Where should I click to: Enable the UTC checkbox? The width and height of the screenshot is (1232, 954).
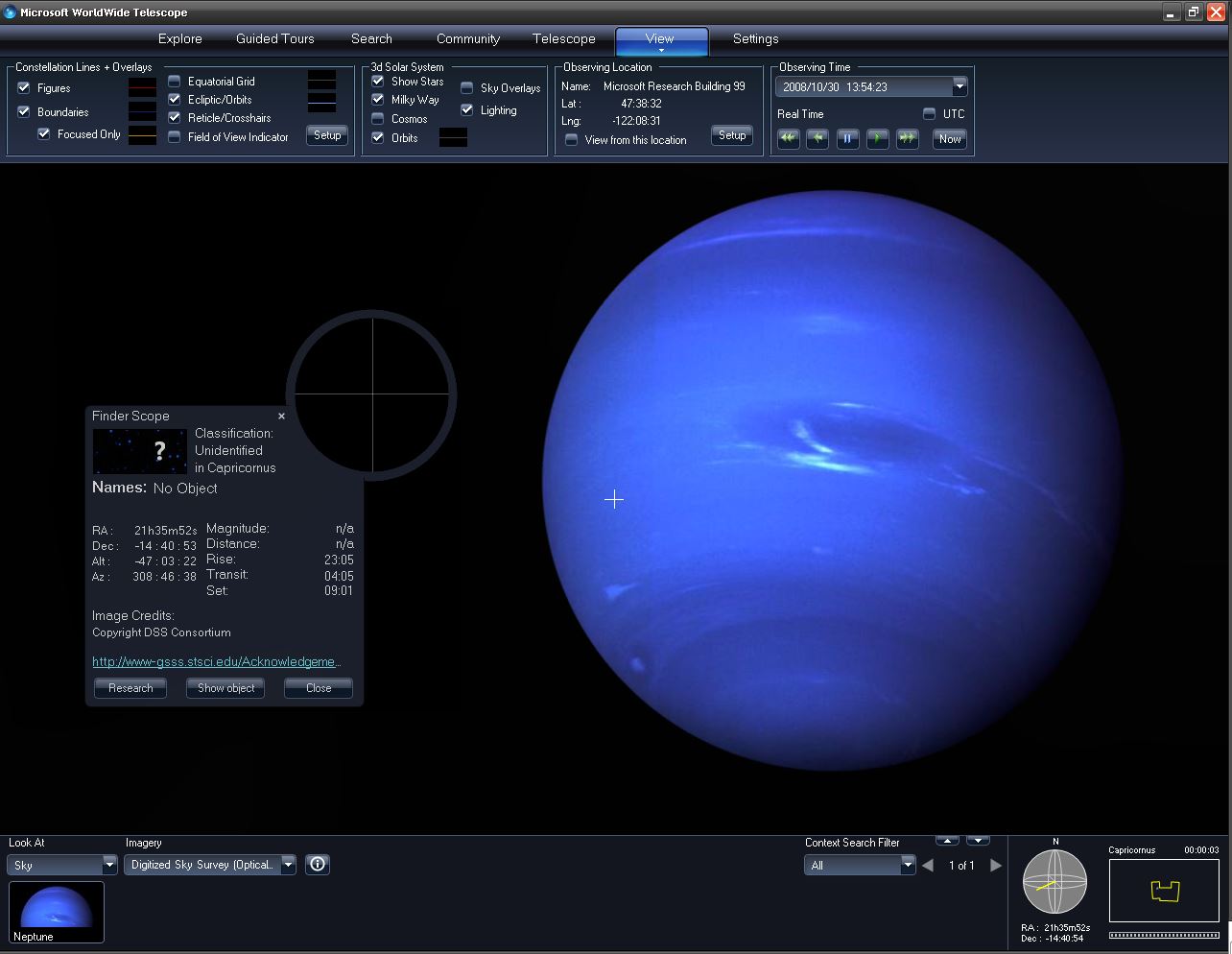[929, 113]
